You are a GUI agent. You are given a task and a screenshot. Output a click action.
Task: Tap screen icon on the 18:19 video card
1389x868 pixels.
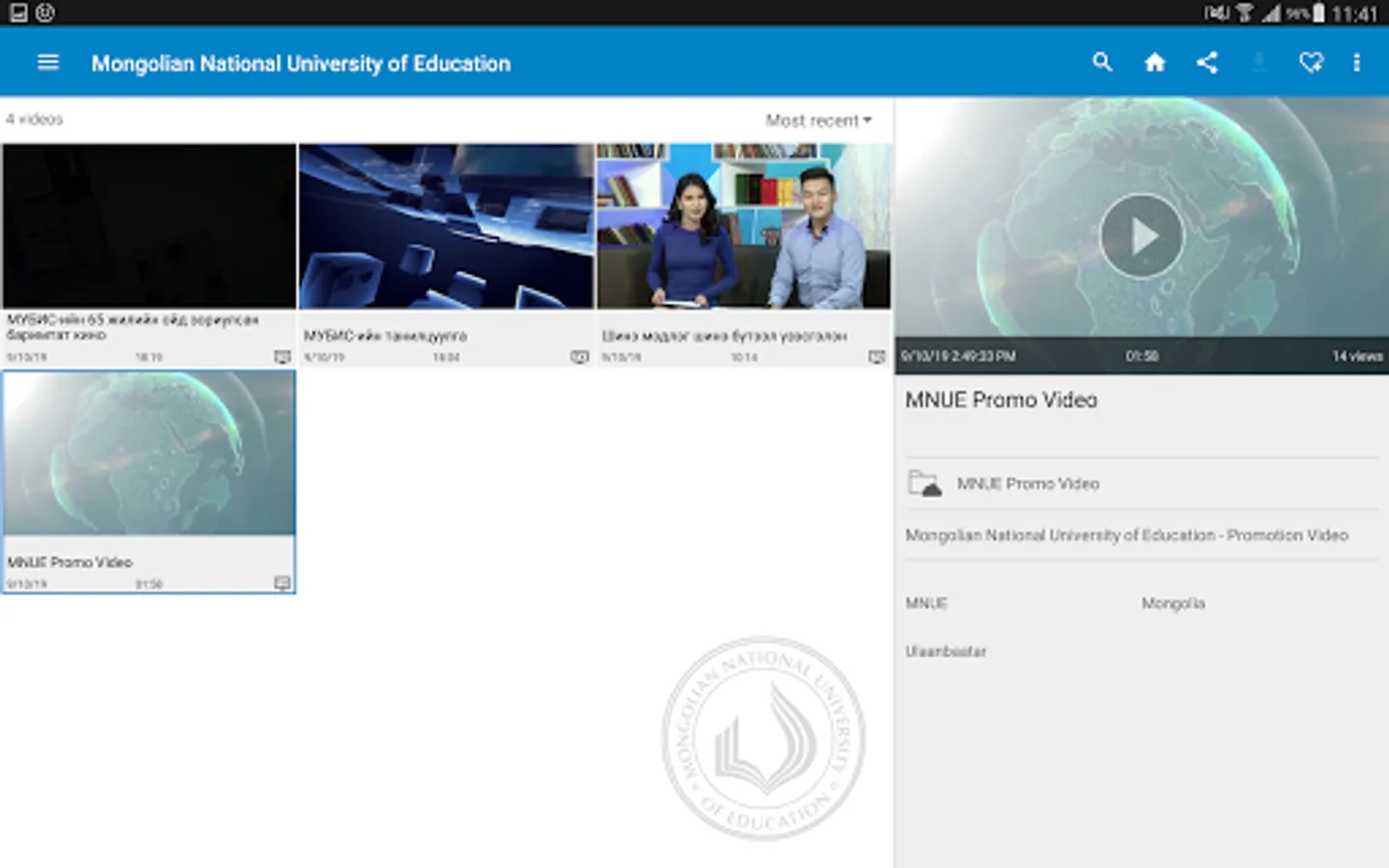click(x=282, y=357)
